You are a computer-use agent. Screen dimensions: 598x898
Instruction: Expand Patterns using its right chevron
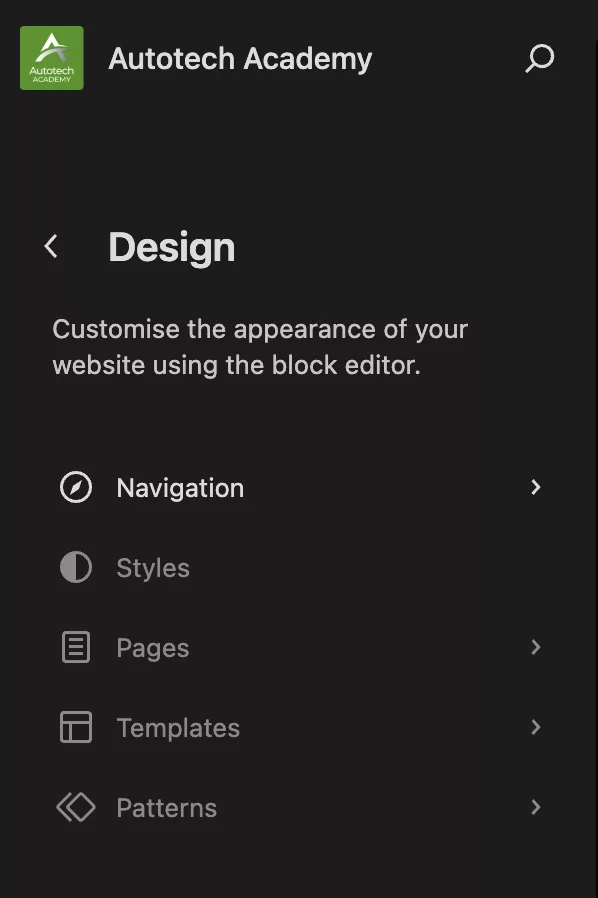(x=536, y=808)
